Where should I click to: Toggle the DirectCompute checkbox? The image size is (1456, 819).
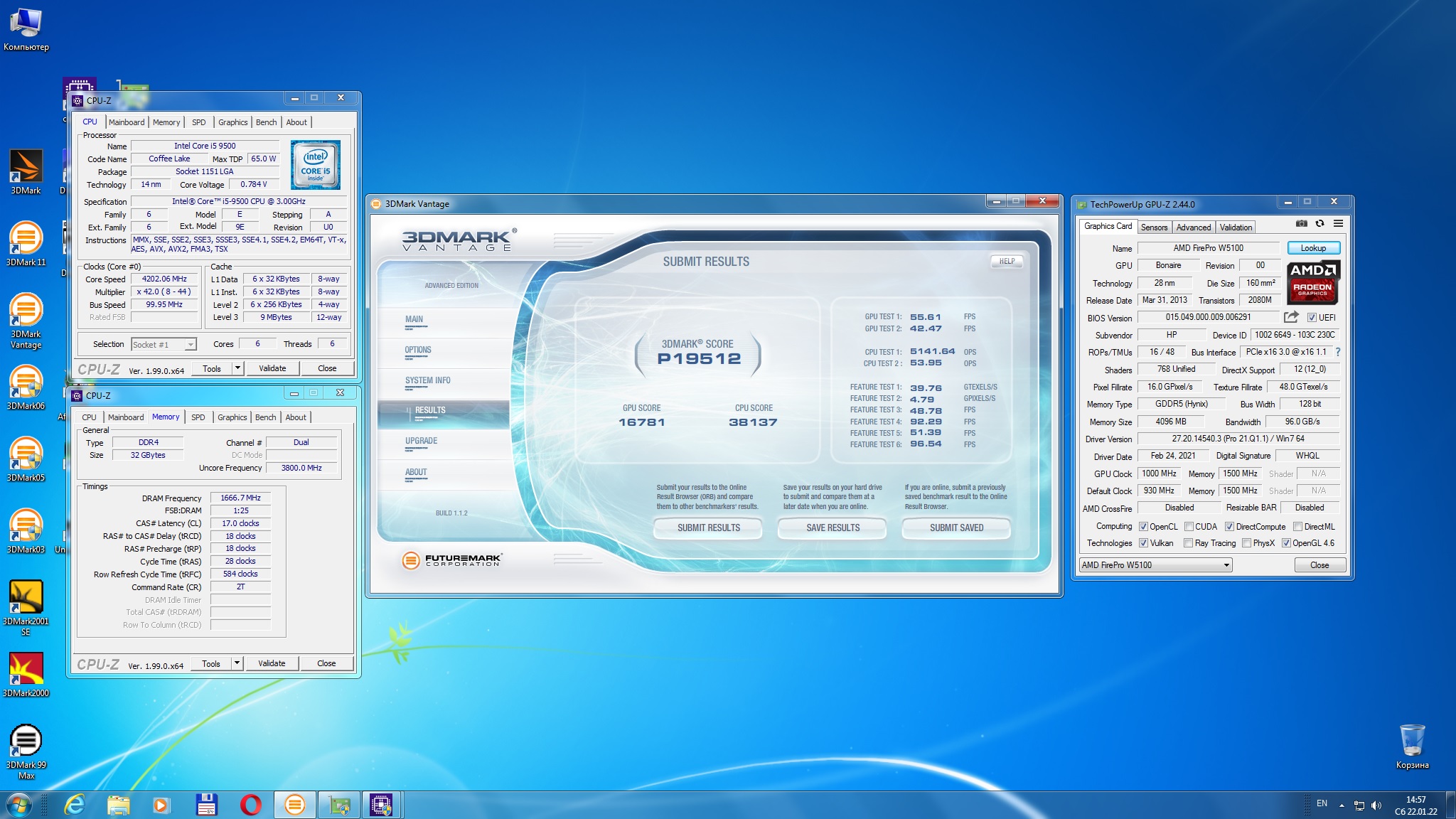pyautogui.click(x=1229, y=527)
